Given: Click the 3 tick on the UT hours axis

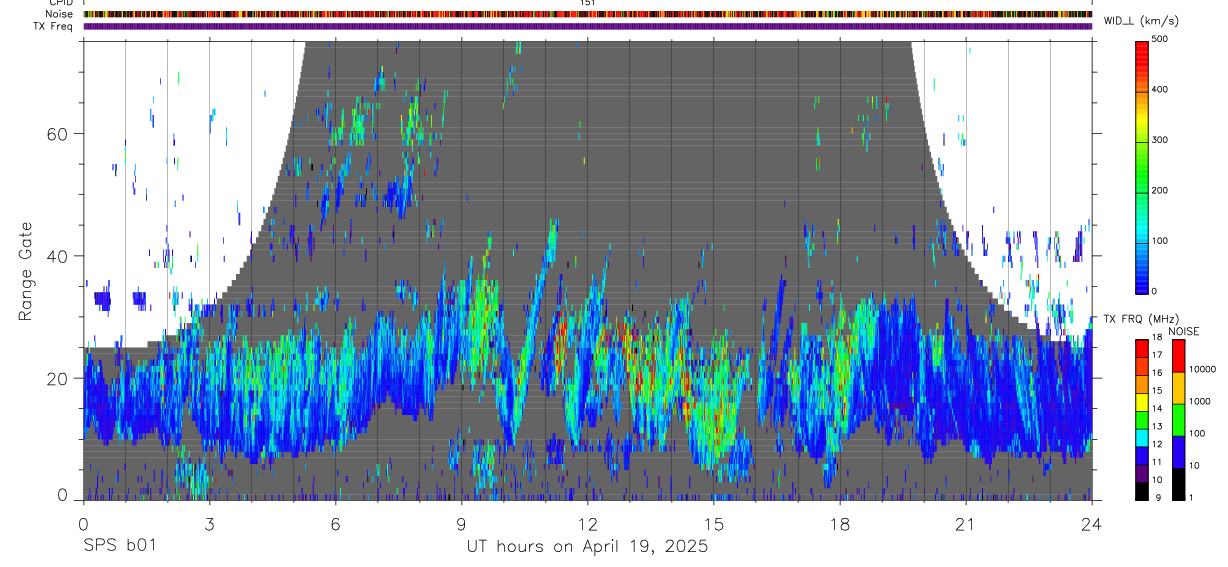Looking at the screenshot, I should [x=209, y=524].
